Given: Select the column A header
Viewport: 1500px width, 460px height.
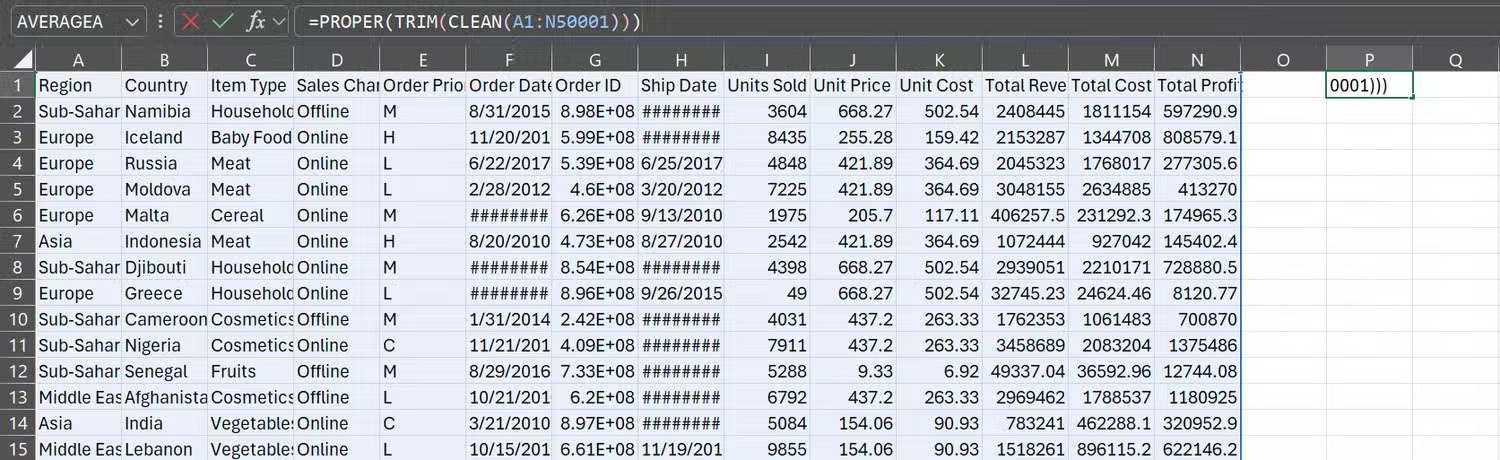Looking at the screenshot, I should click(x=78, y=60).
